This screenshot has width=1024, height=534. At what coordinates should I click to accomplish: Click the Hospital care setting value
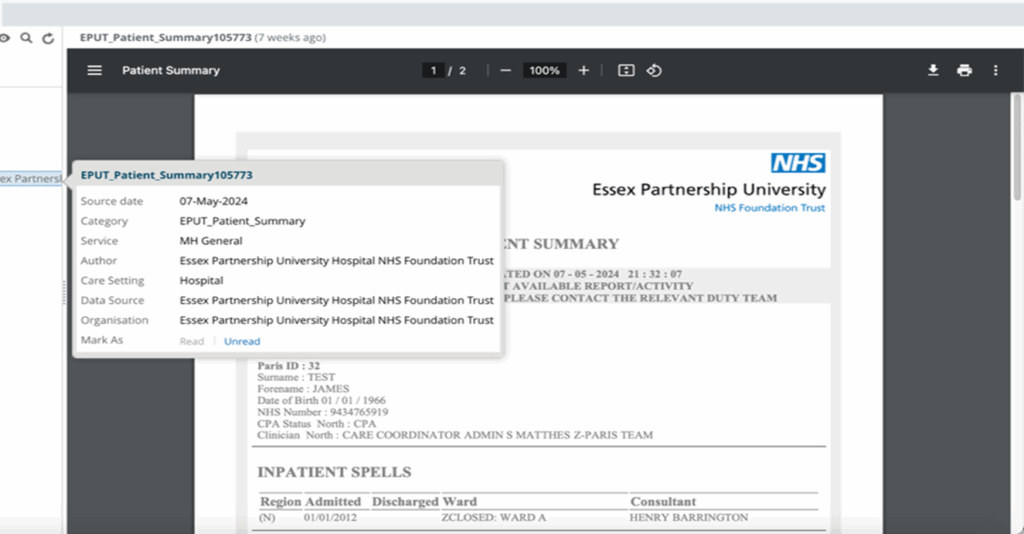[201, 280]
